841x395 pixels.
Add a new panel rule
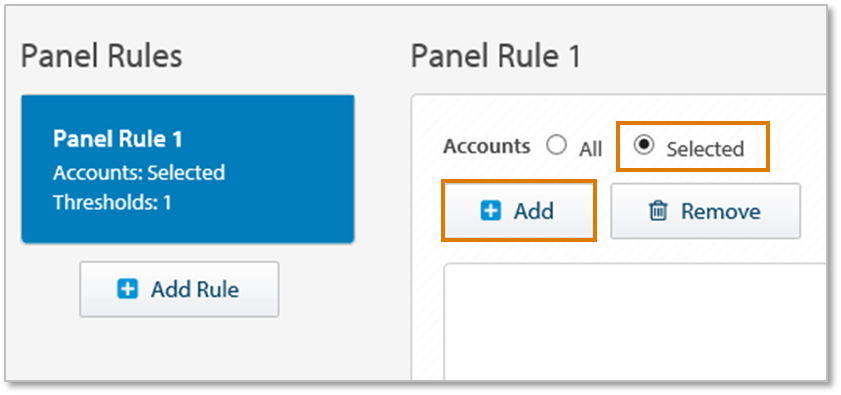[x=179, y=289]
